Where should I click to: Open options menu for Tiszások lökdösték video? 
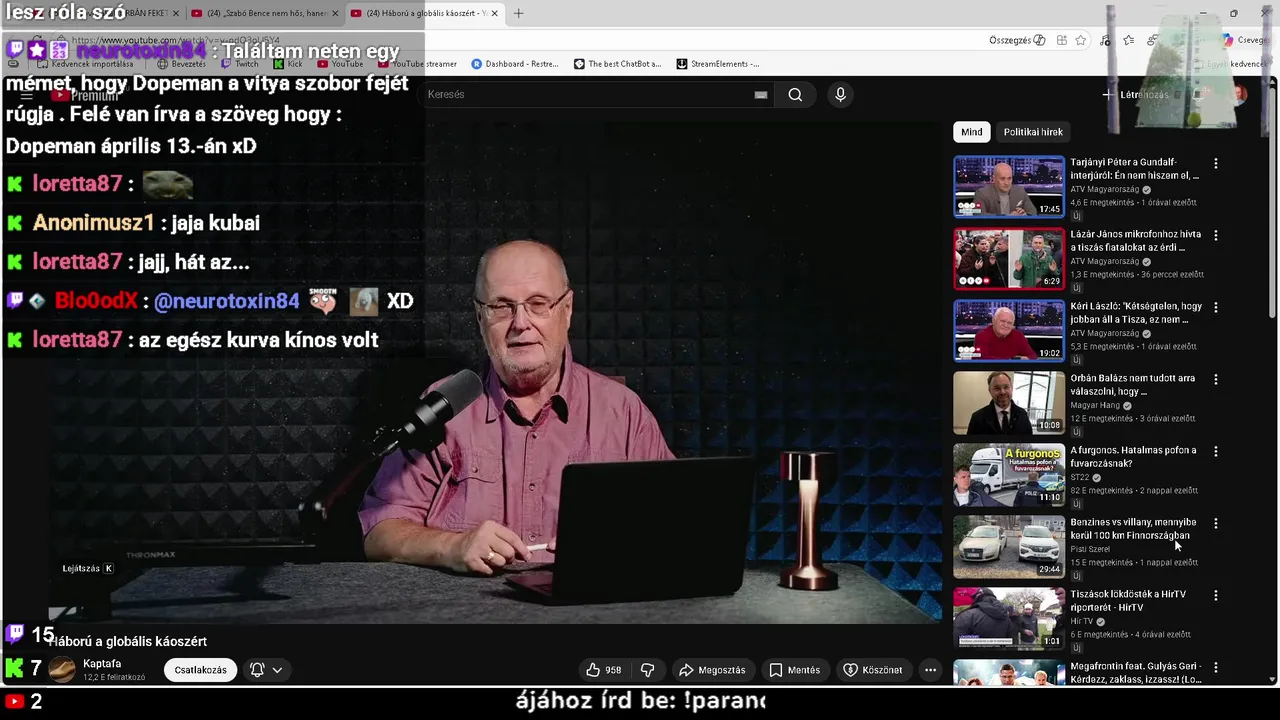click(1216, 595)
